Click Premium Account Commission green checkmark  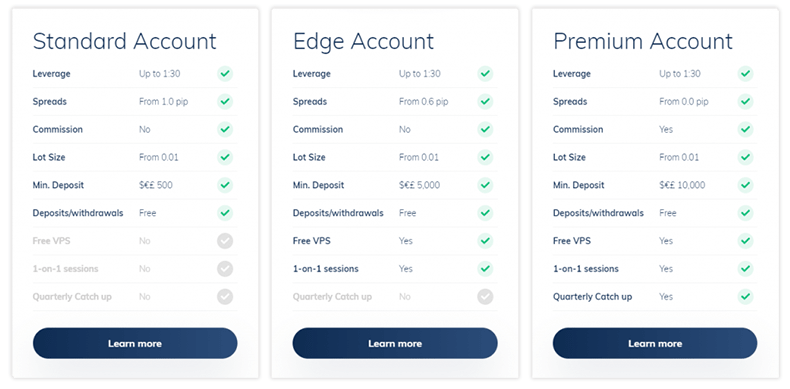point(745,129)
